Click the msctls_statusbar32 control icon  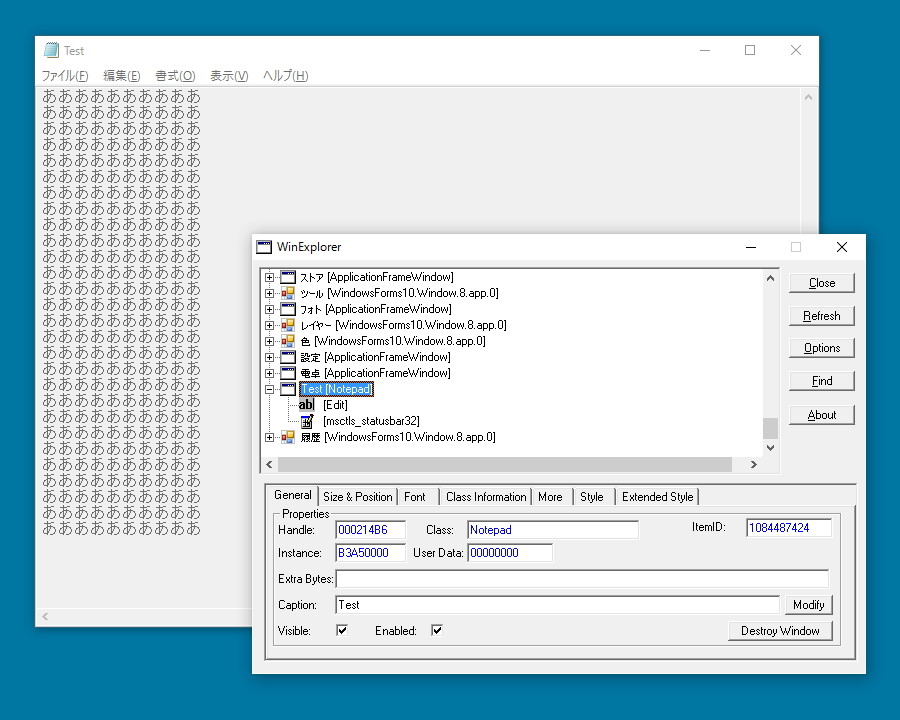[x=307, y=421]
